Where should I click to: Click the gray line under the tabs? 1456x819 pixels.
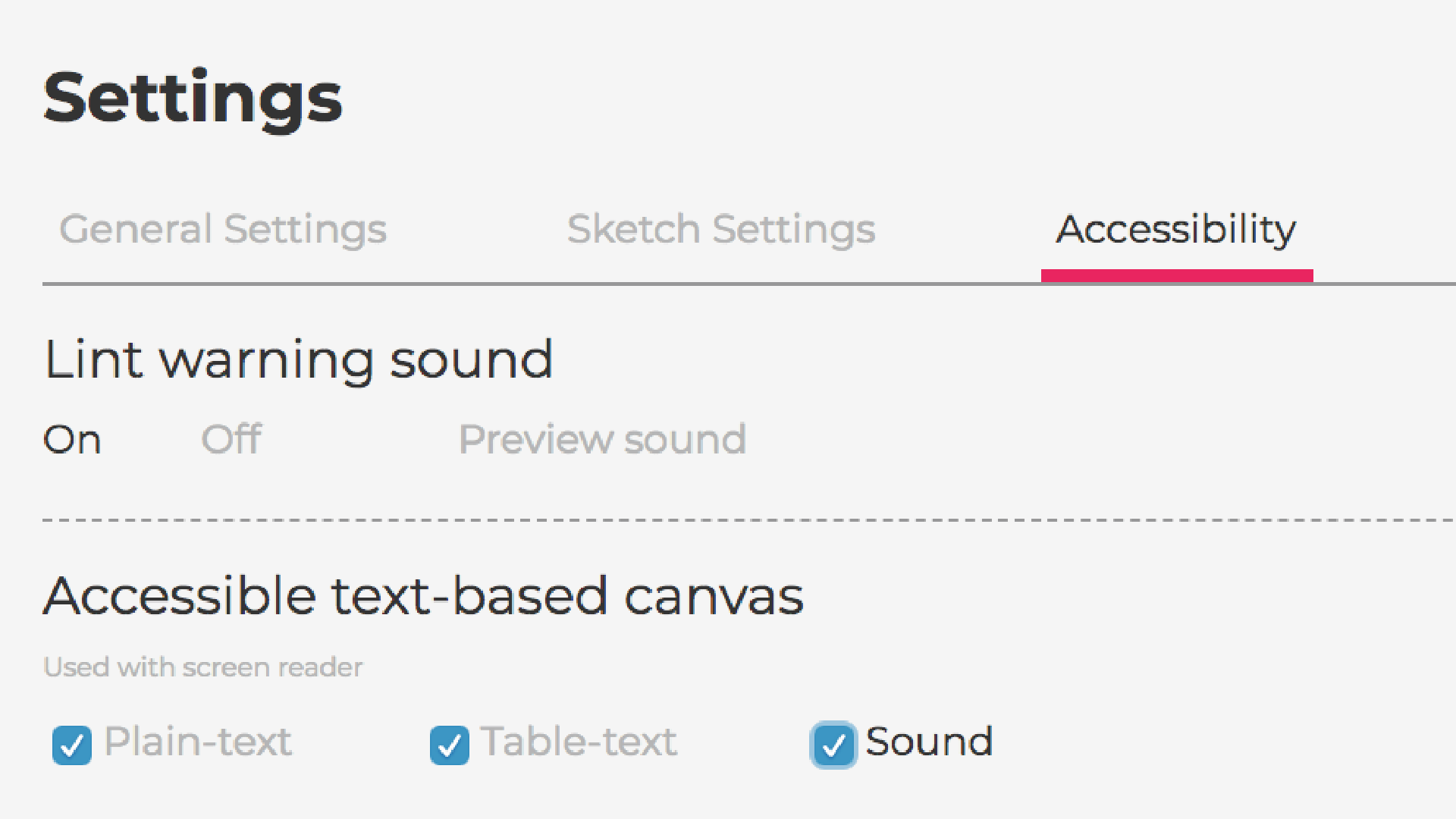pos(531,284)
